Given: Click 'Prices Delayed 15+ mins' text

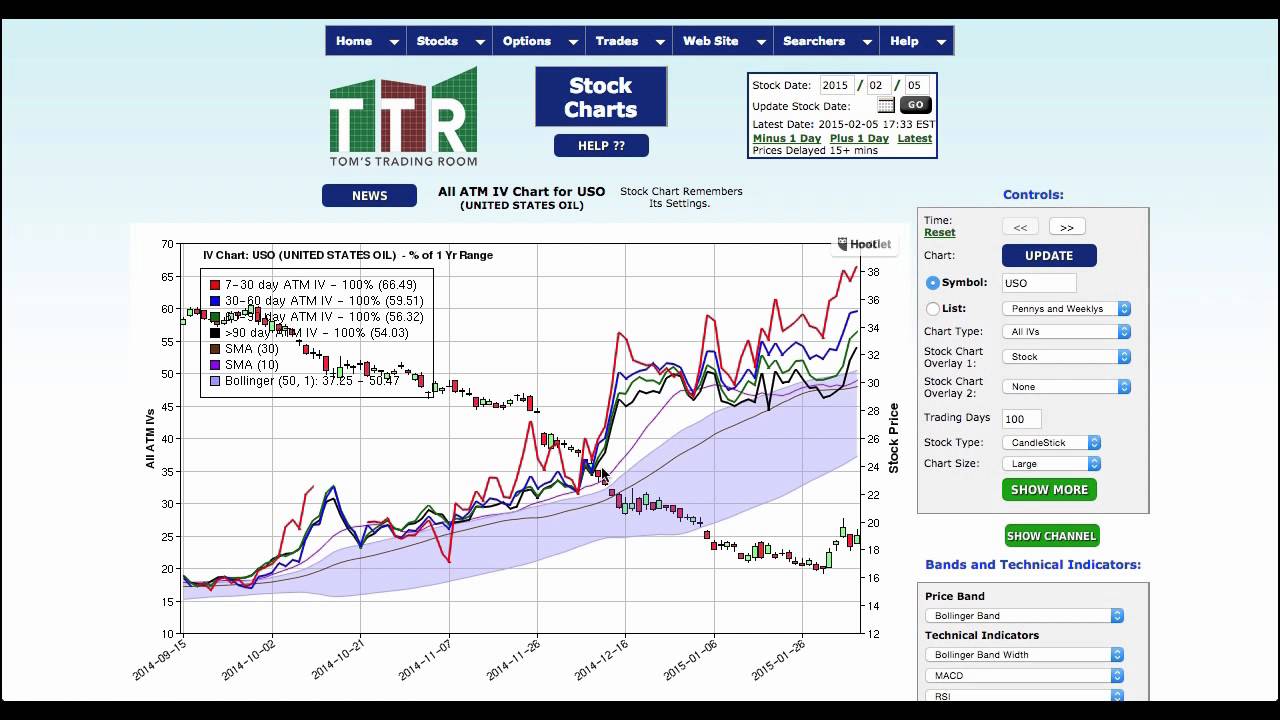Looking at the screenshot, I should click(x=815, y=151).
